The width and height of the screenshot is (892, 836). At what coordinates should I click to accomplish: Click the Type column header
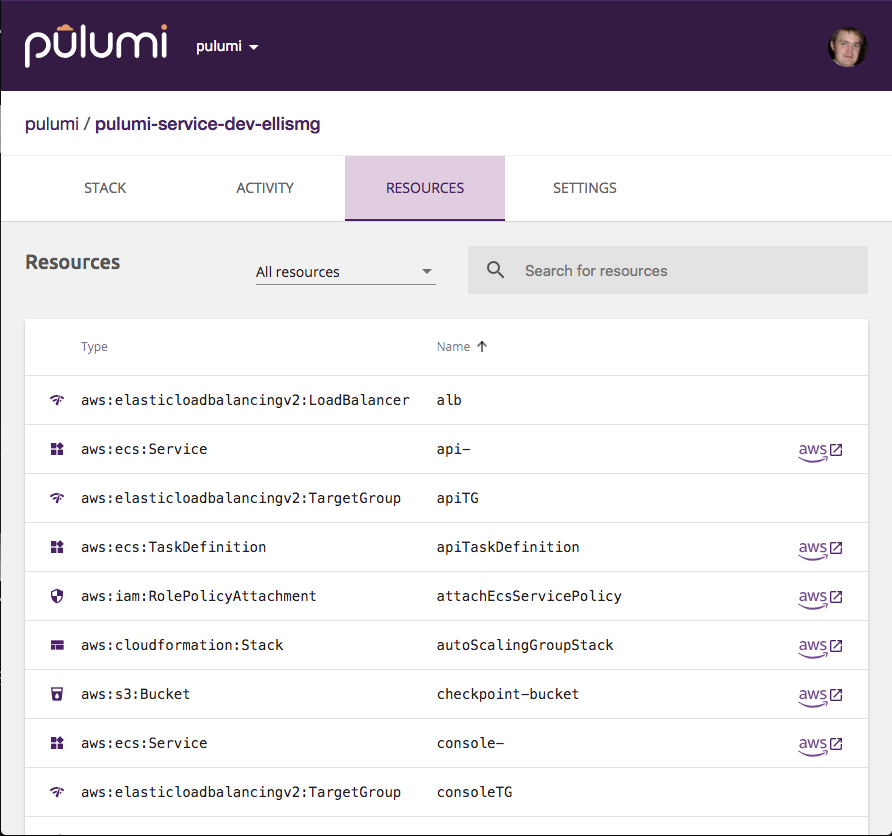(x=94, y=347)
